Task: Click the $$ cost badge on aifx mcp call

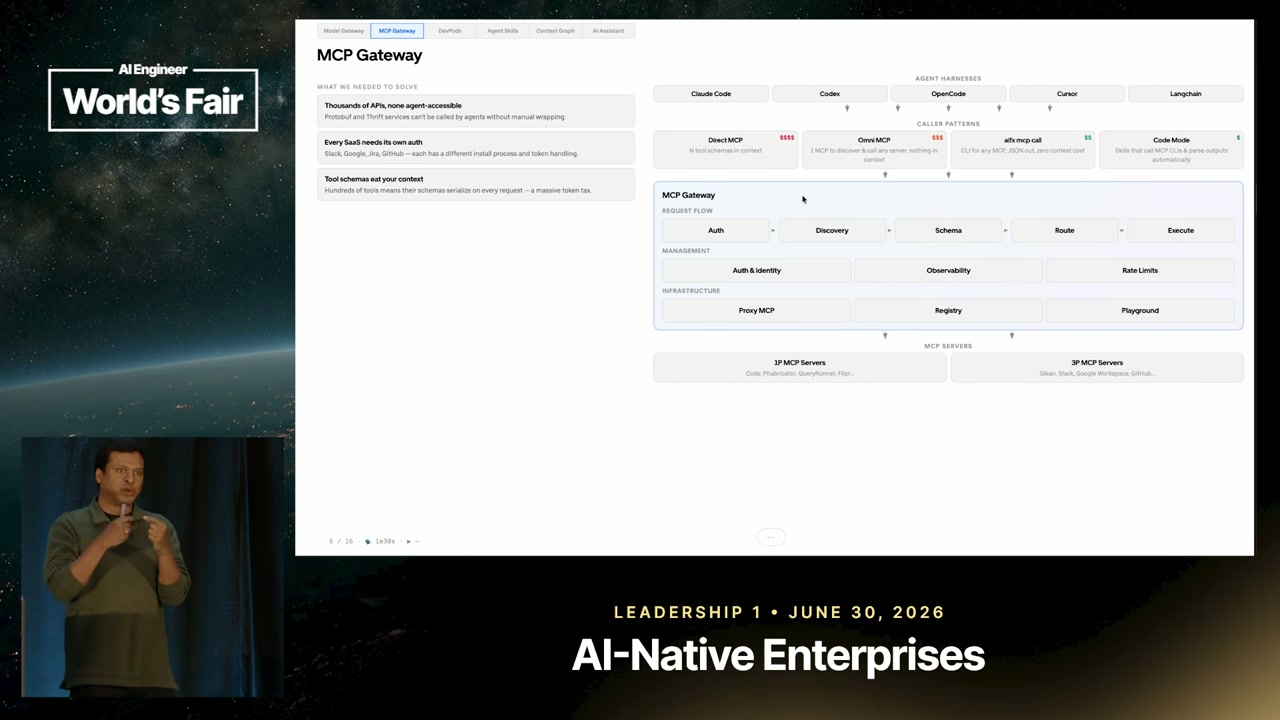Action: pyautogui.click(x=1088, y=138)
